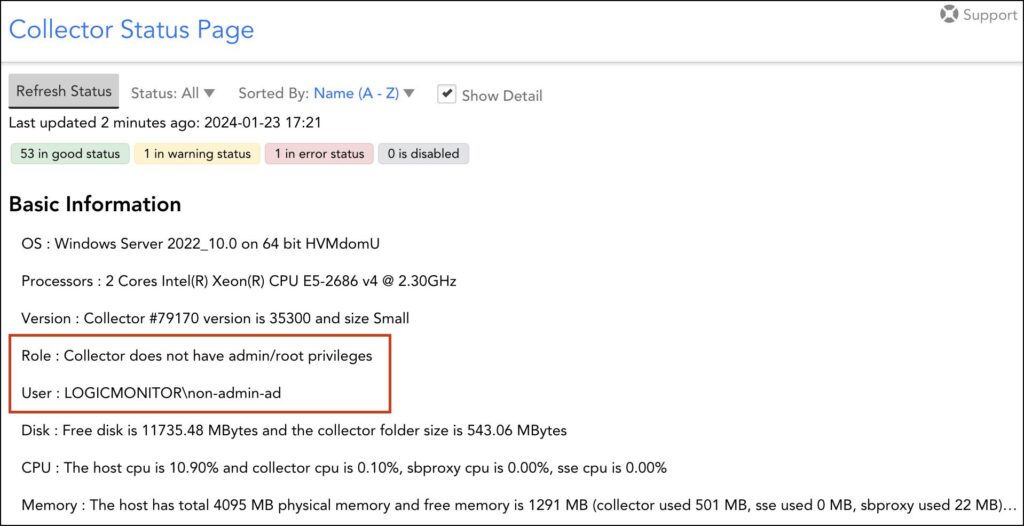Select the CPU : The host cpu line
The height and width of the screenshot is (526, 1024).
point(344,468)
